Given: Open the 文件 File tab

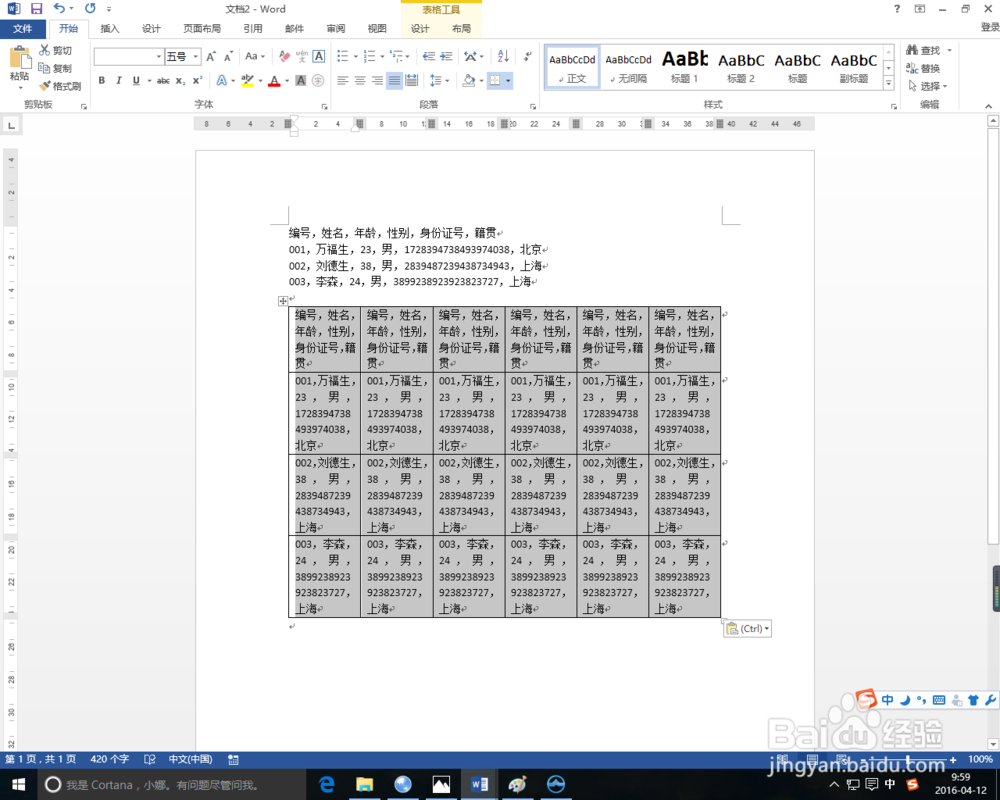Looking at the screenshot, I should pyautogui.click(x=22, y=28).
